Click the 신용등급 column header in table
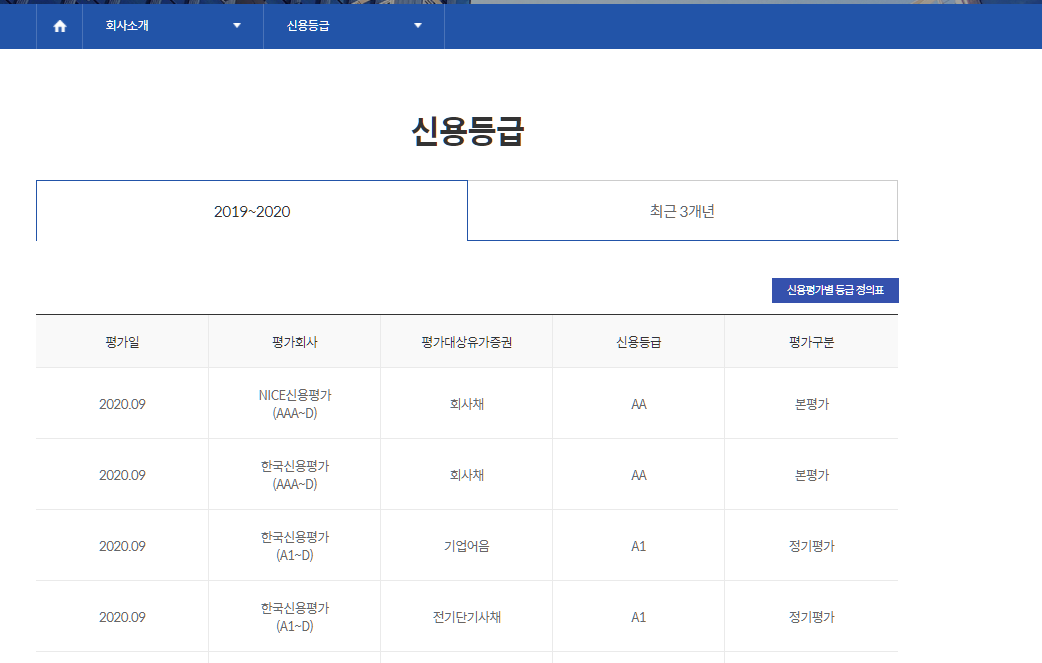 coord(639,341)
